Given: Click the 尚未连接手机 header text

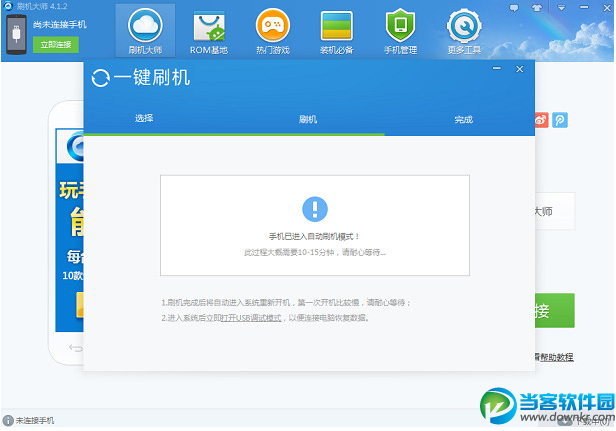Looking at the screenshot, I should (x=60, y=24).
